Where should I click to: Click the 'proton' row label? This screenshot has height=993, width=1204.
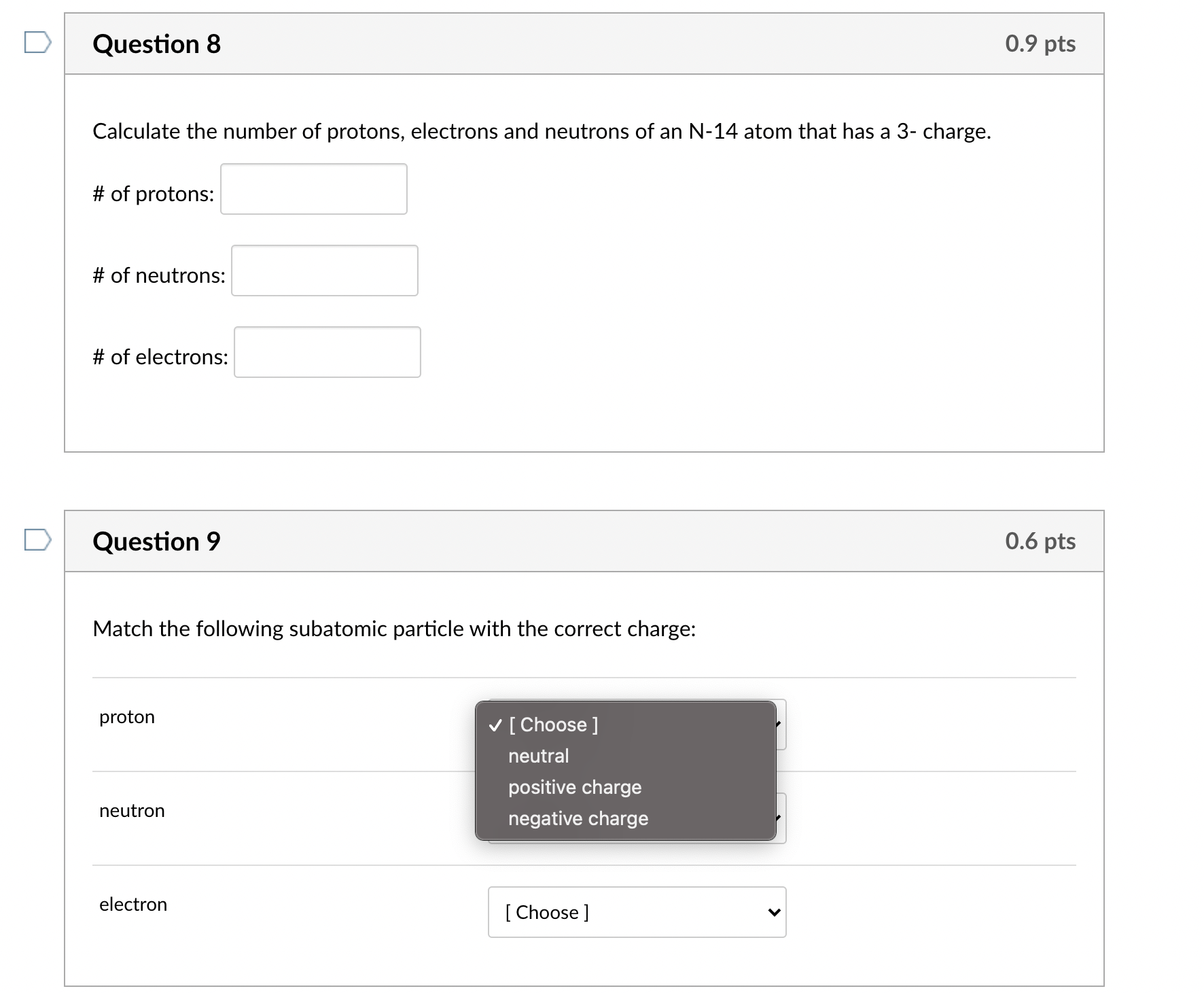127,717
